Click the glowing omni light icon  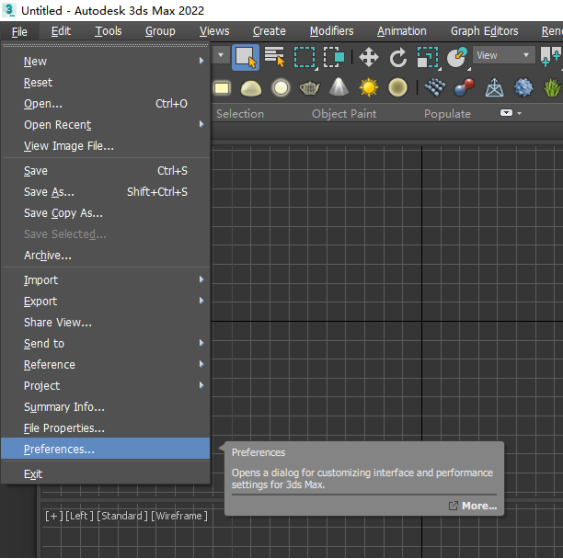pos(280,88)
